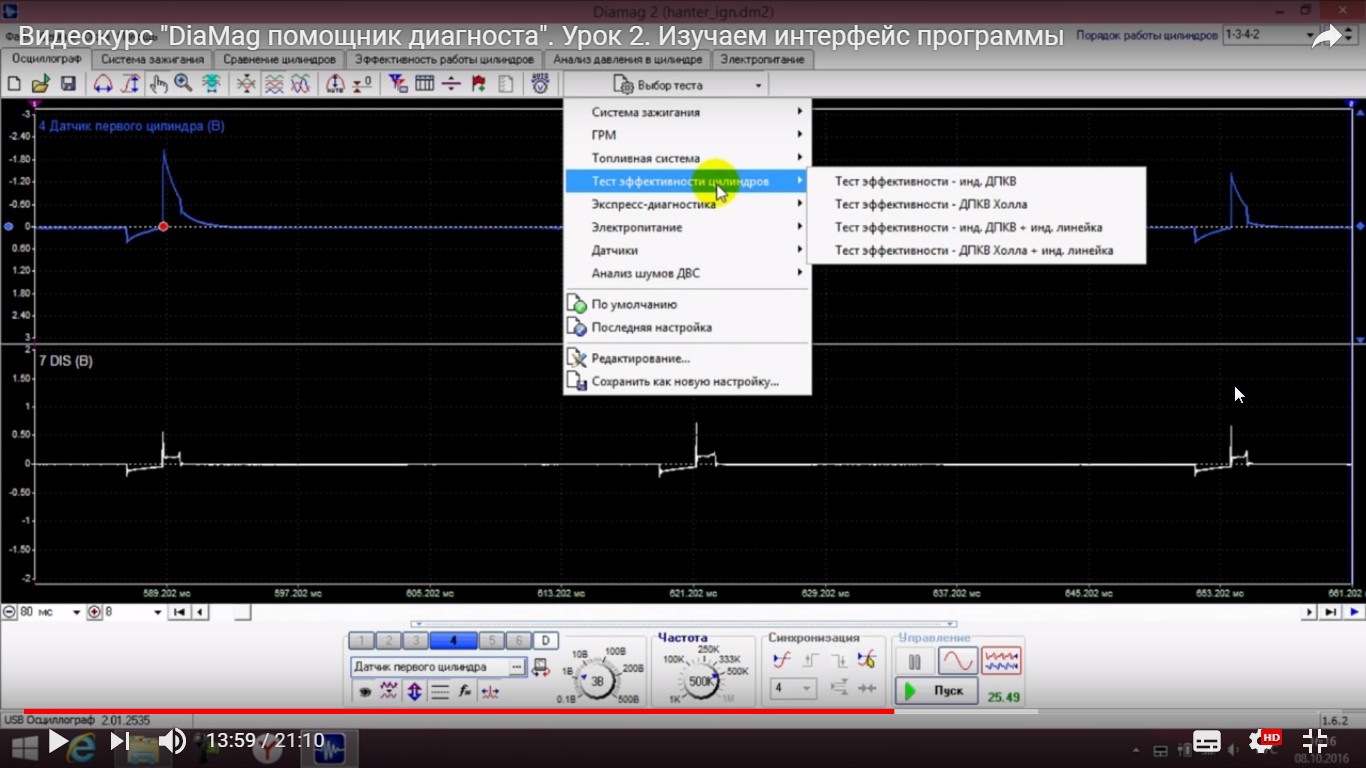Click the zero-level reset icon
This screenshot has height=768, width=1366.
[x=363, y=85]
